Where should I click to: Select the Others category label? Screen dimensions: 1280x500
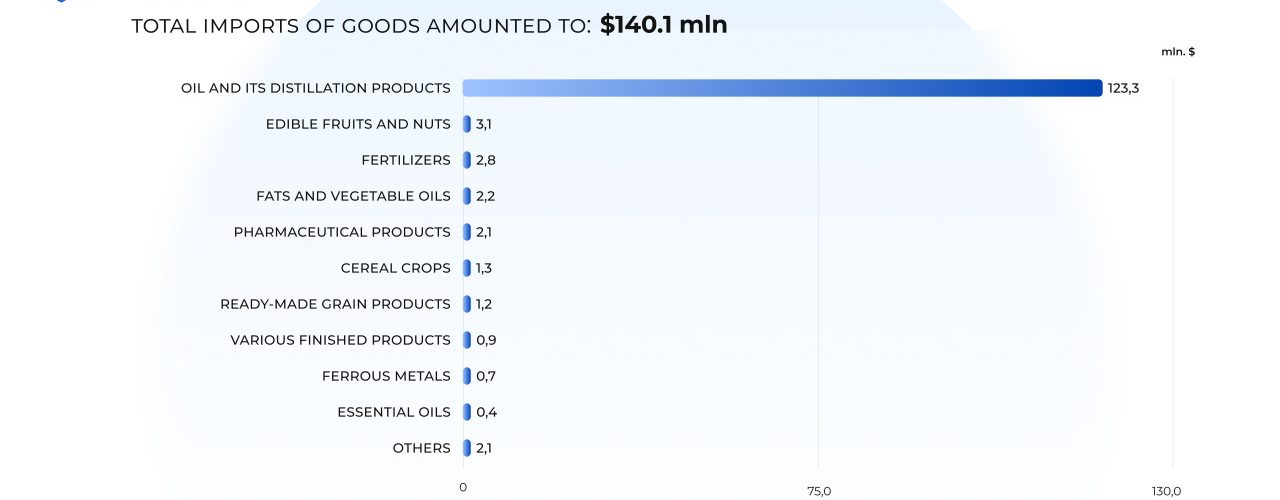(421, 448)
